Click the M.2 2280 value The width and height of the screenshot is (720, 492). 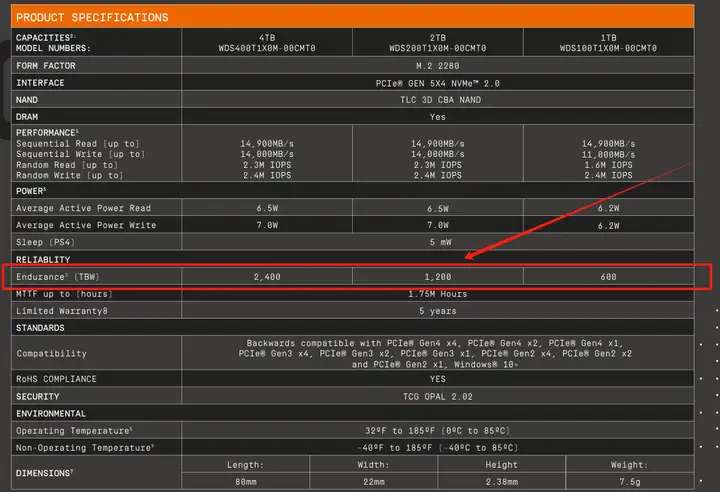(438, 66)
